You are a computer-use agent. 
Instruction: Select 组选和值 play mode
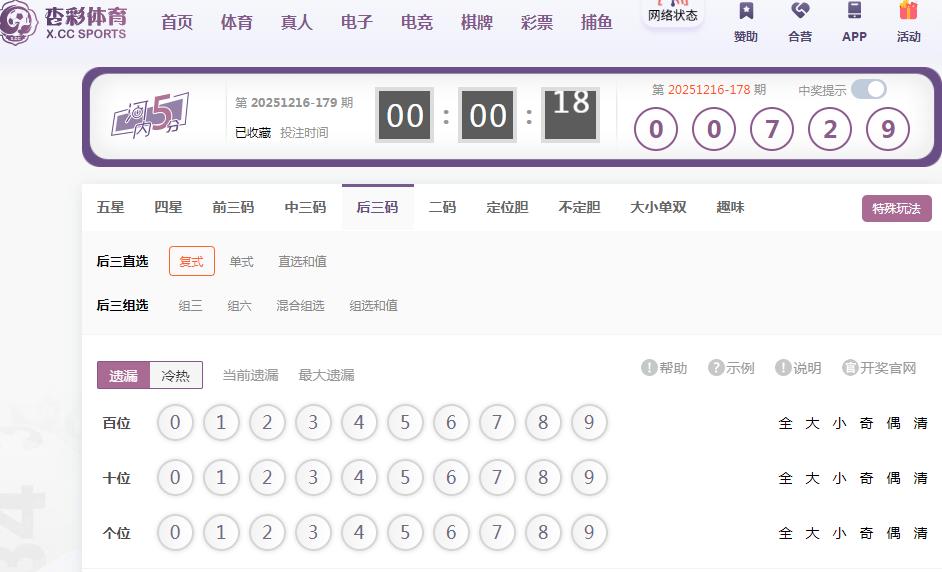tap(374, 305)
